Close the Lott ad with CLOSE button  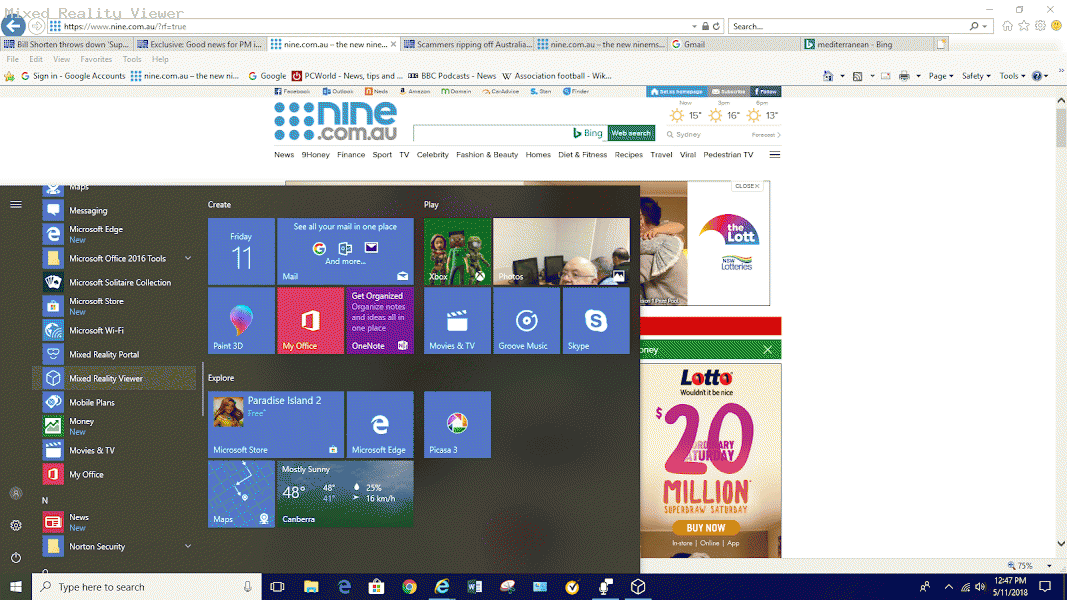point(747,186)
